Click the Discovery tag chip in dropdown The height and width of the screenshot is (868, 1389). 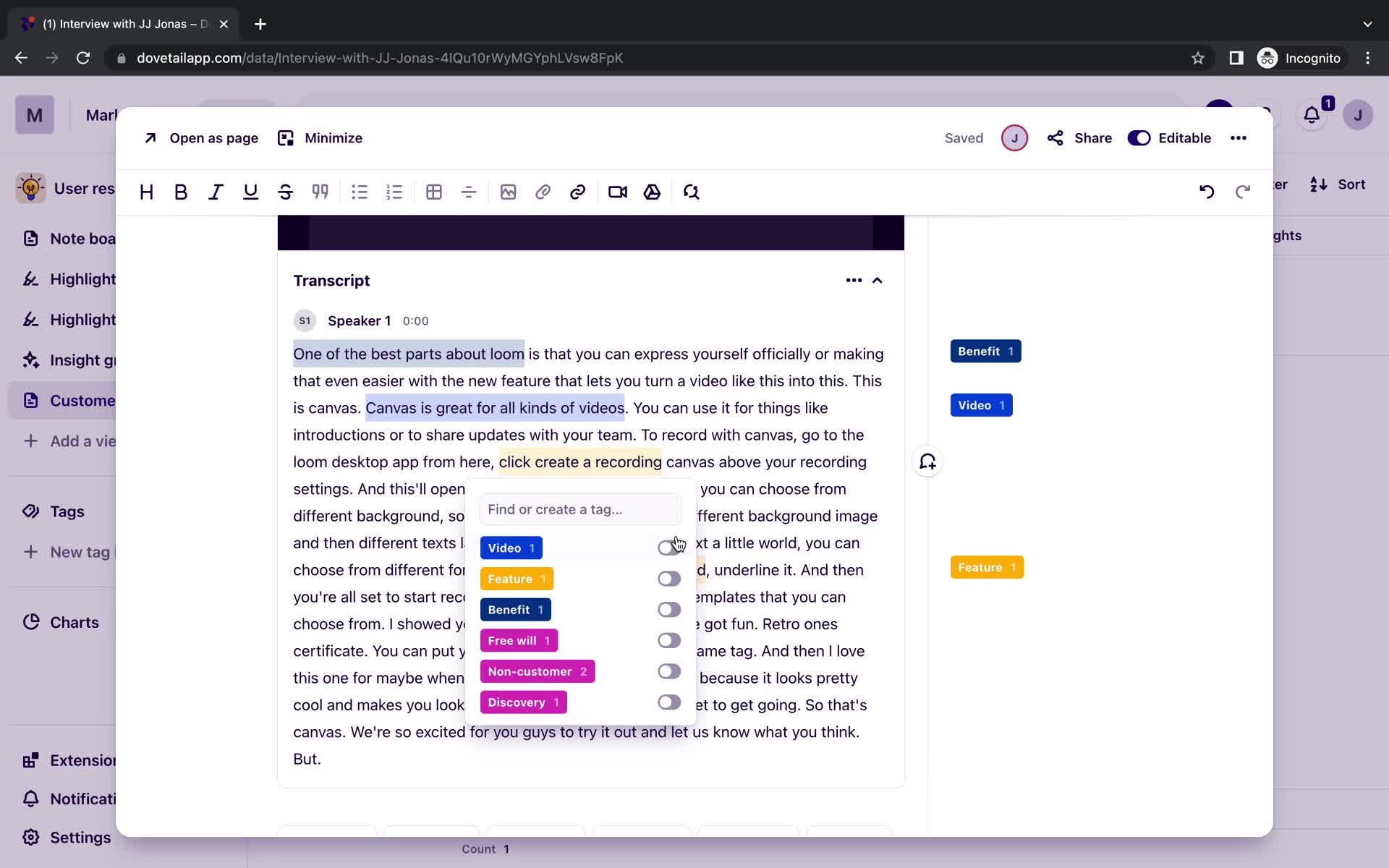click(x=524, y=702)
